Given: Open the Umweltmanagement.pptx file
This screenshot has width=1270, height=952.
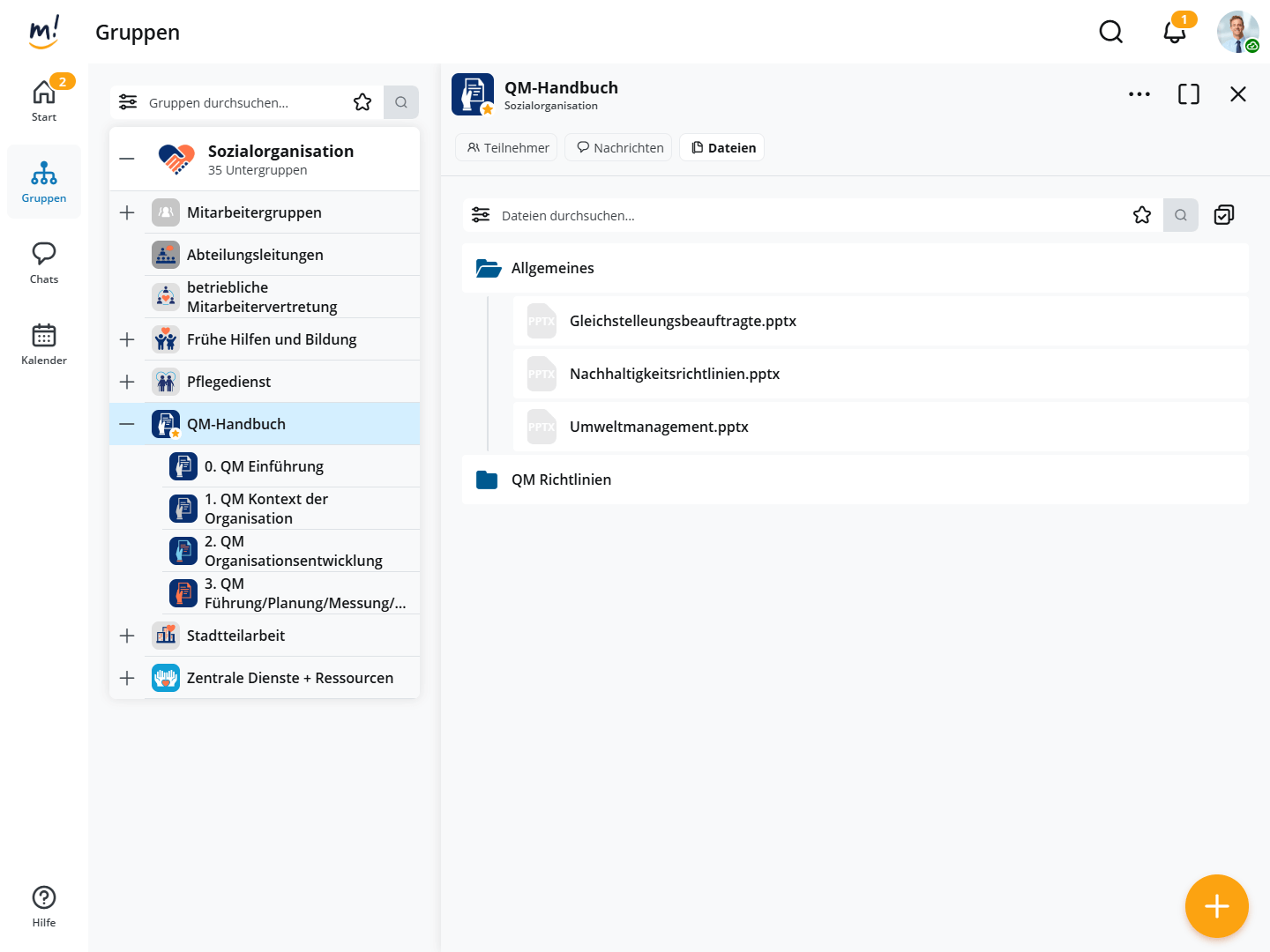Looking at the screenshot, I should click(659, 427).
